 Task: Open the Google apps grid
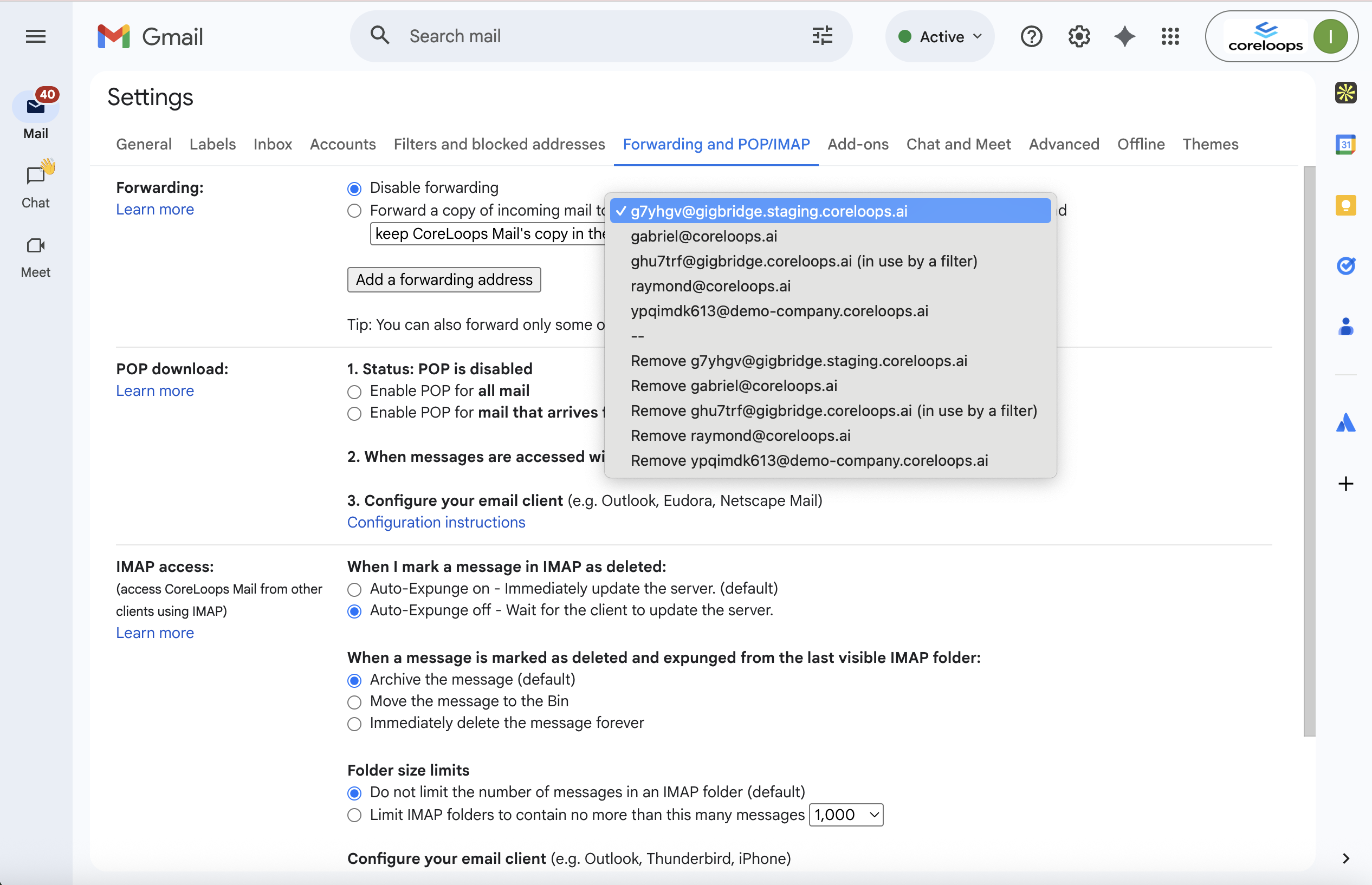coord(1170,37)
